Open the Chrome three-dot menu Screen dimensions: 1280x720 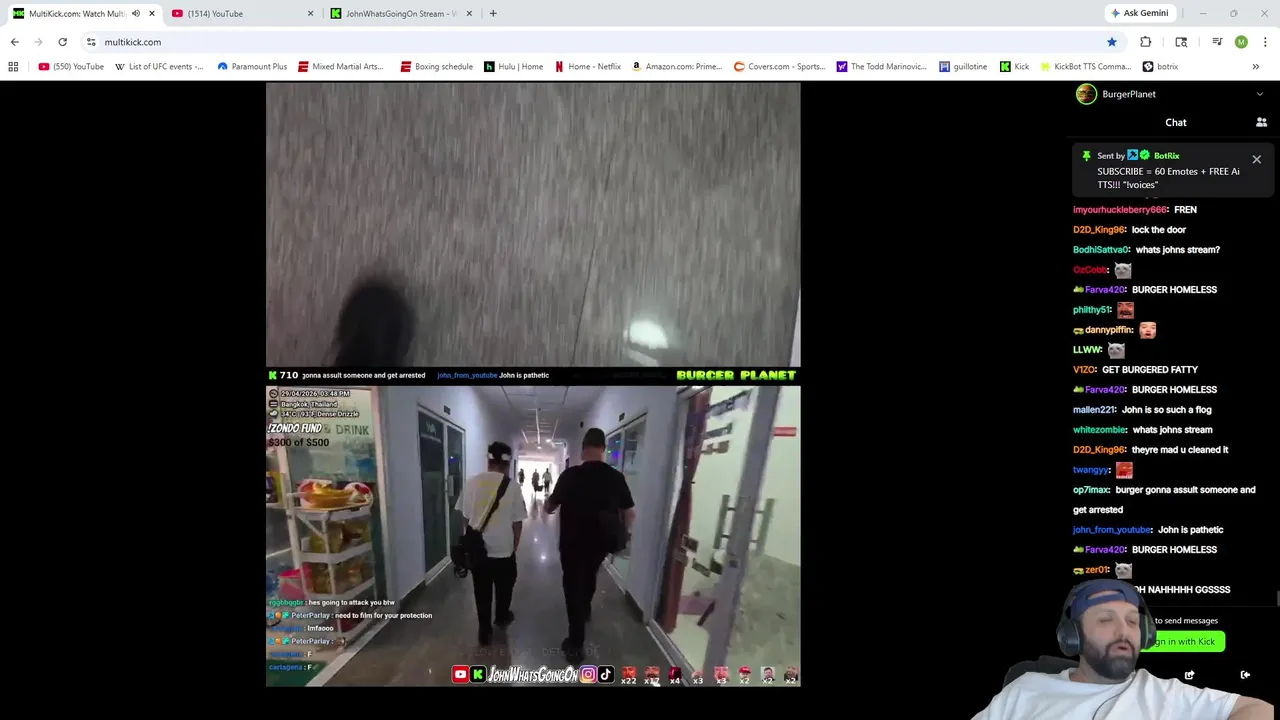1265,42
